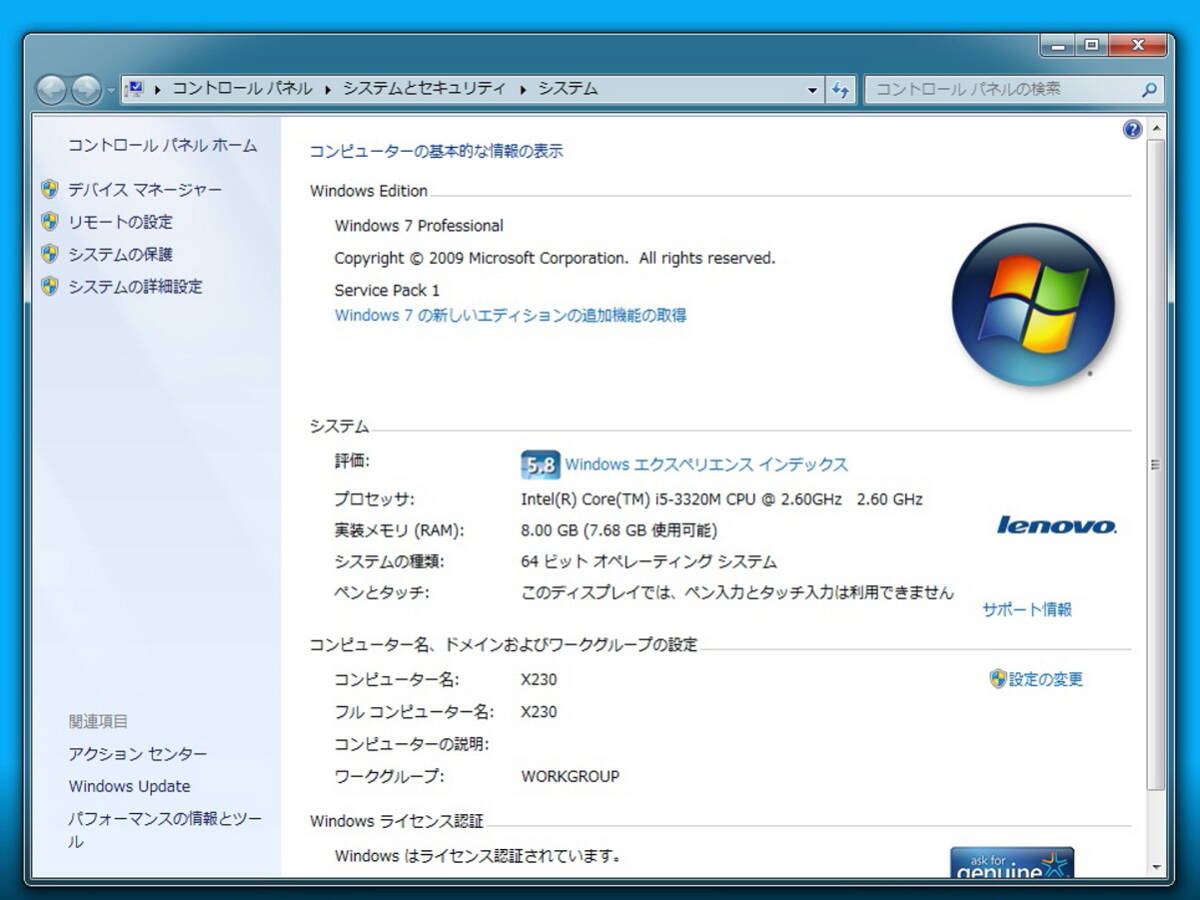1200x900 pixels.
Task: Click the Lenovo logo
Action: click(1056, 525)
